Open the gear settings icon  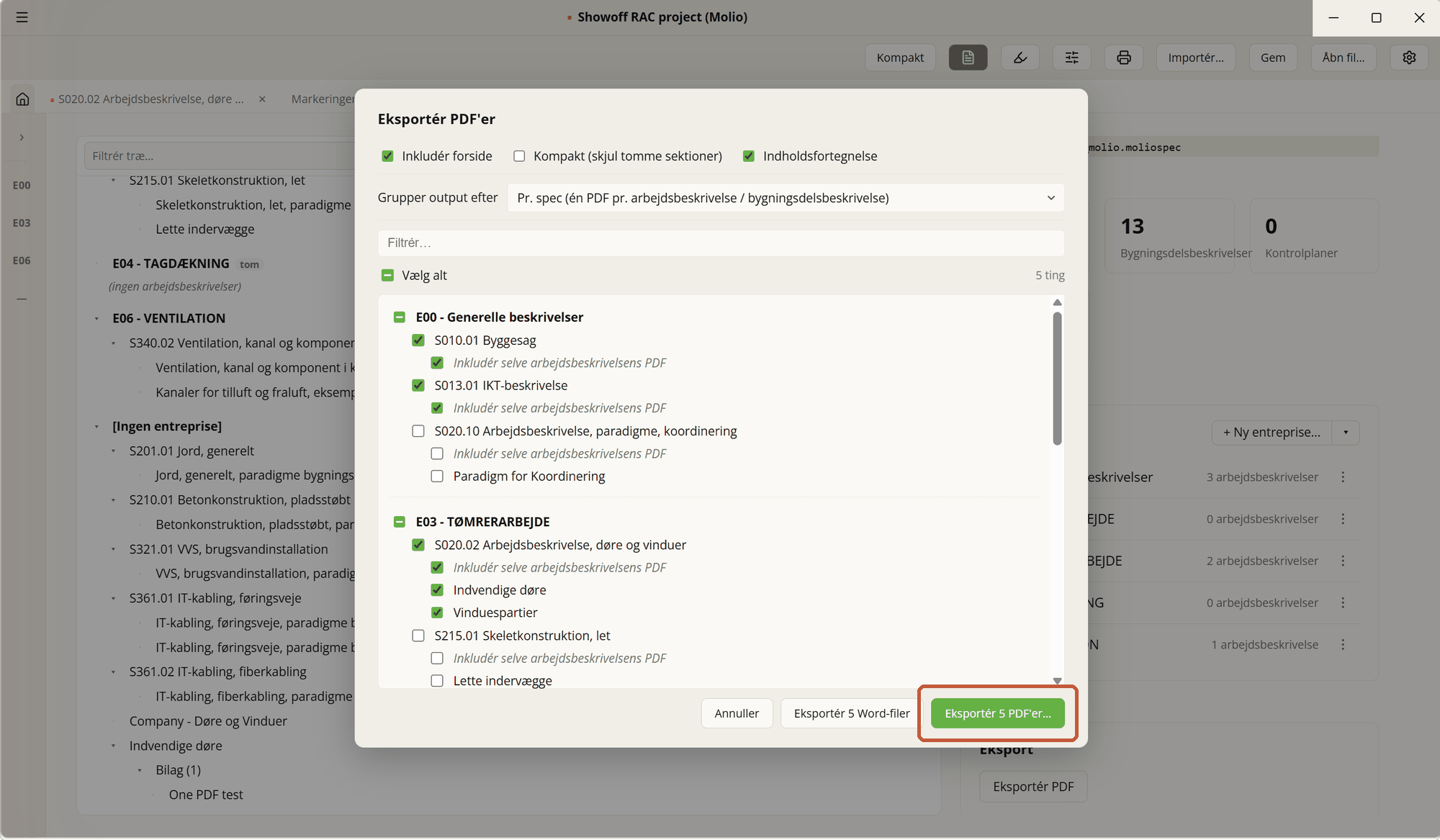click(x=1409, y=58)
